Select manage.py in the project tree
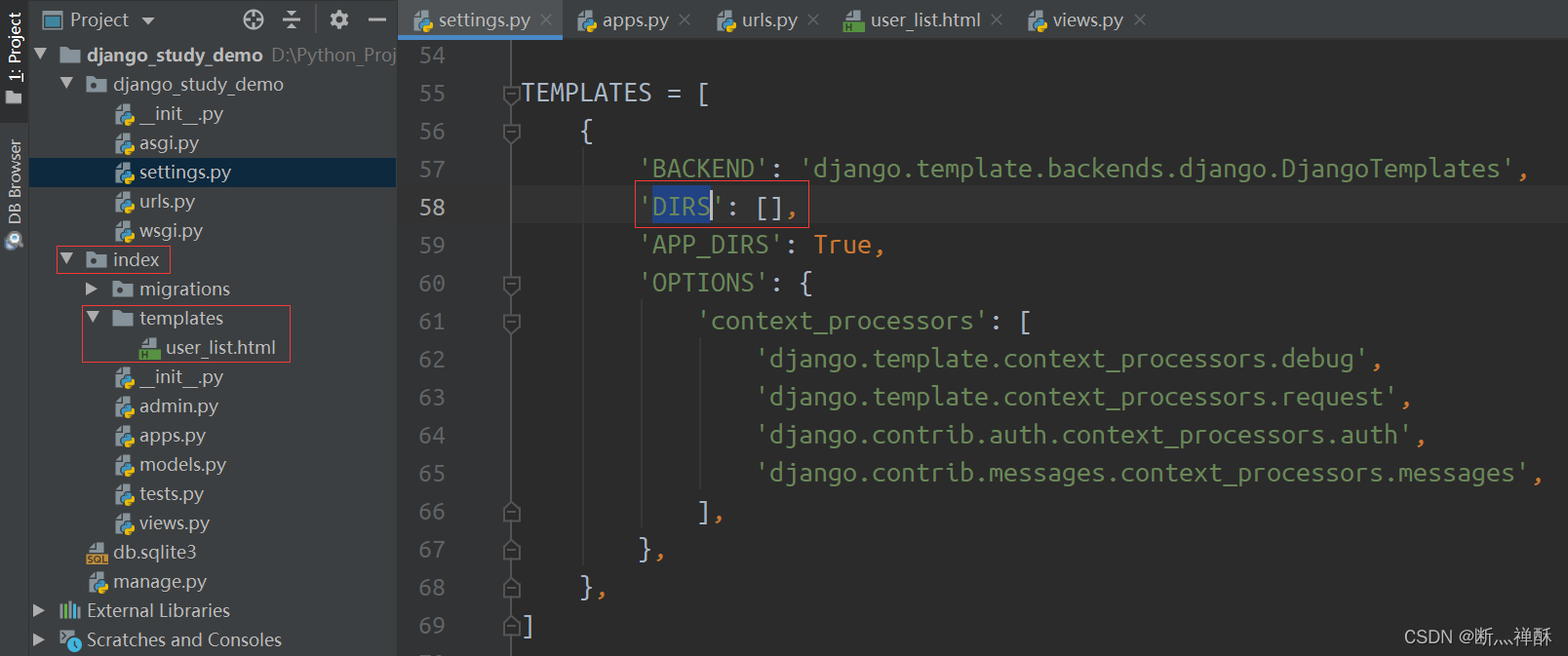 tap(160, 582)
